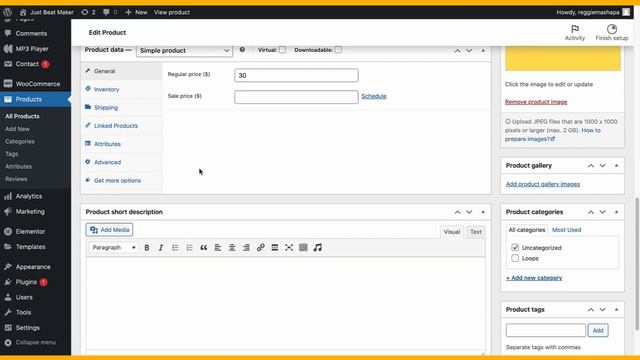This screenshot has height=360, width=640.
Task: Click Add product gallery images link
Action: pos(543,184)
